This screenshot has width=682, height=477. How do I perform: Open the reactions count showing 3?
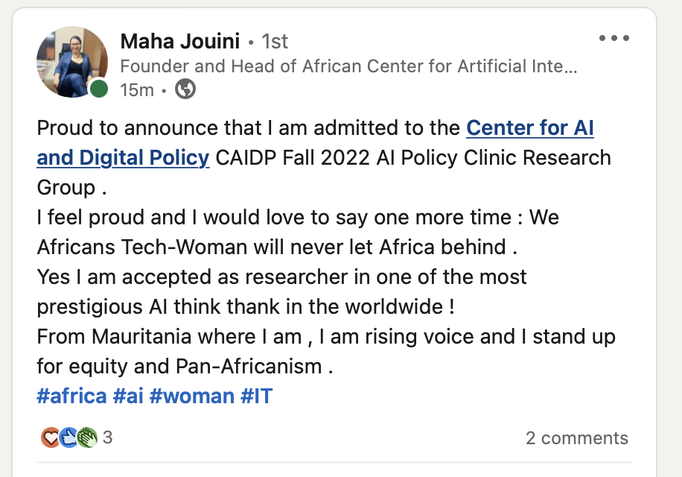(107, 437)
